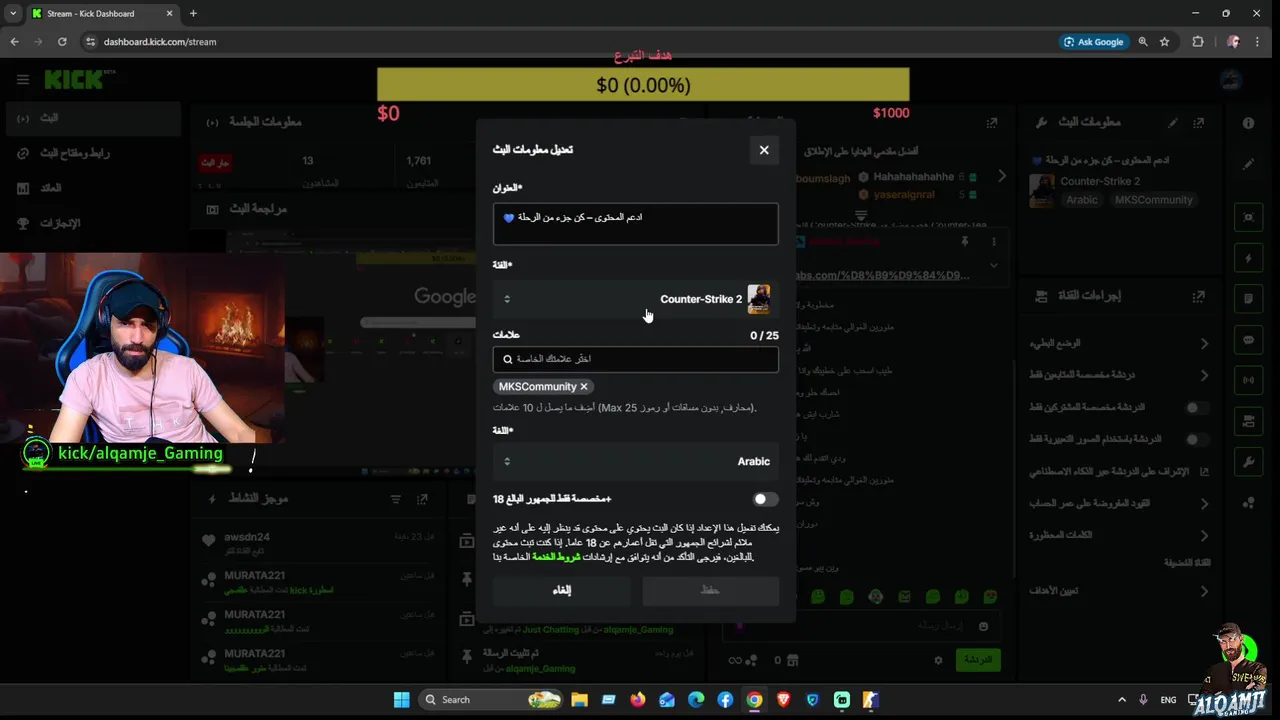Open Brave browser from the taskbar

click(783, 700)
